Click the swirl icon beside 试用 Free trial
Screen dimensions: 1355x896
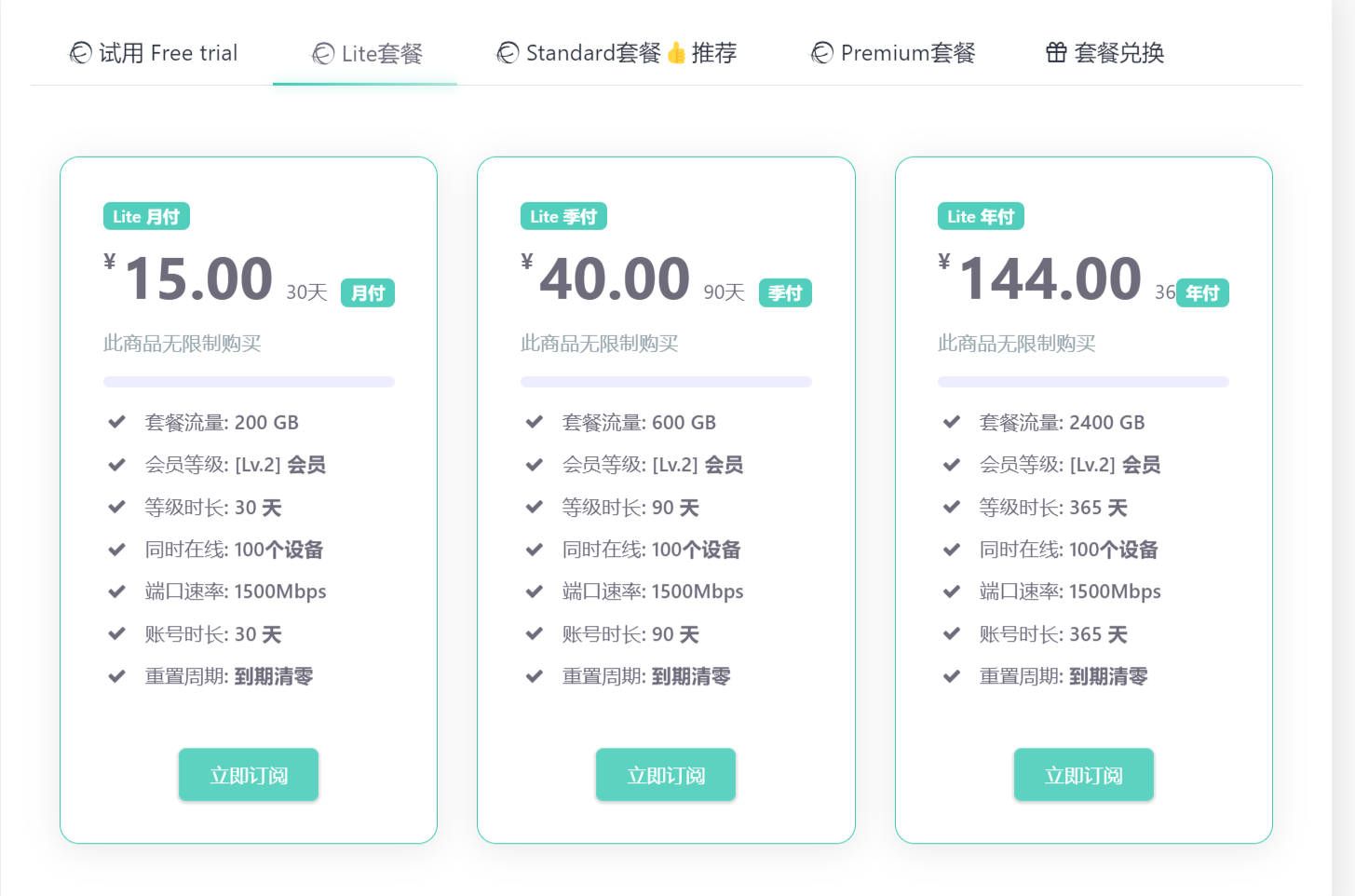(x=81, y=54)
